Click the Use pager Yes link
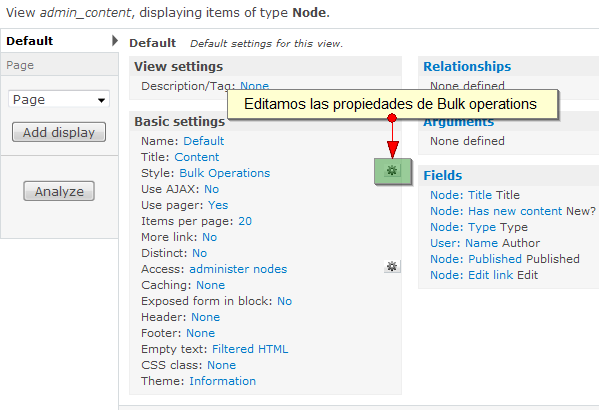 [x=218, y=205]
